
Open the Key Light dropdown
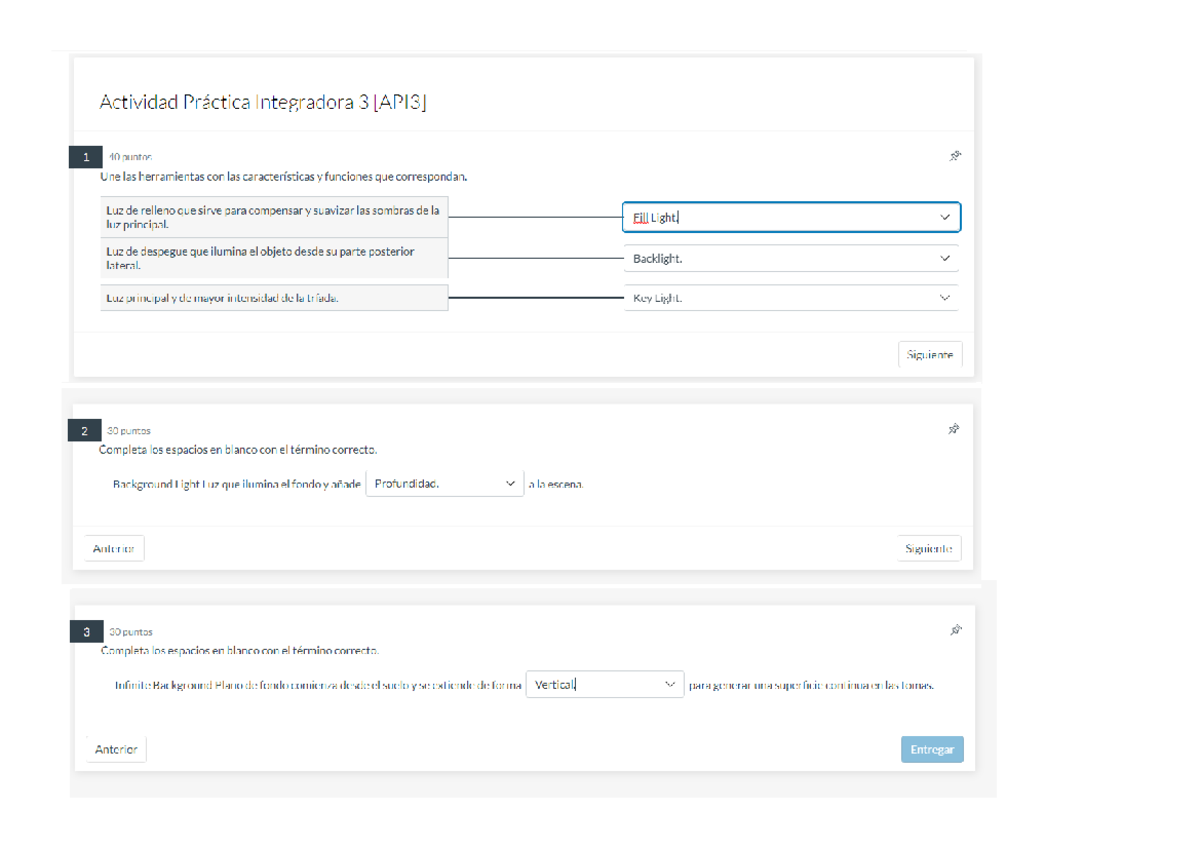[791, 298]
